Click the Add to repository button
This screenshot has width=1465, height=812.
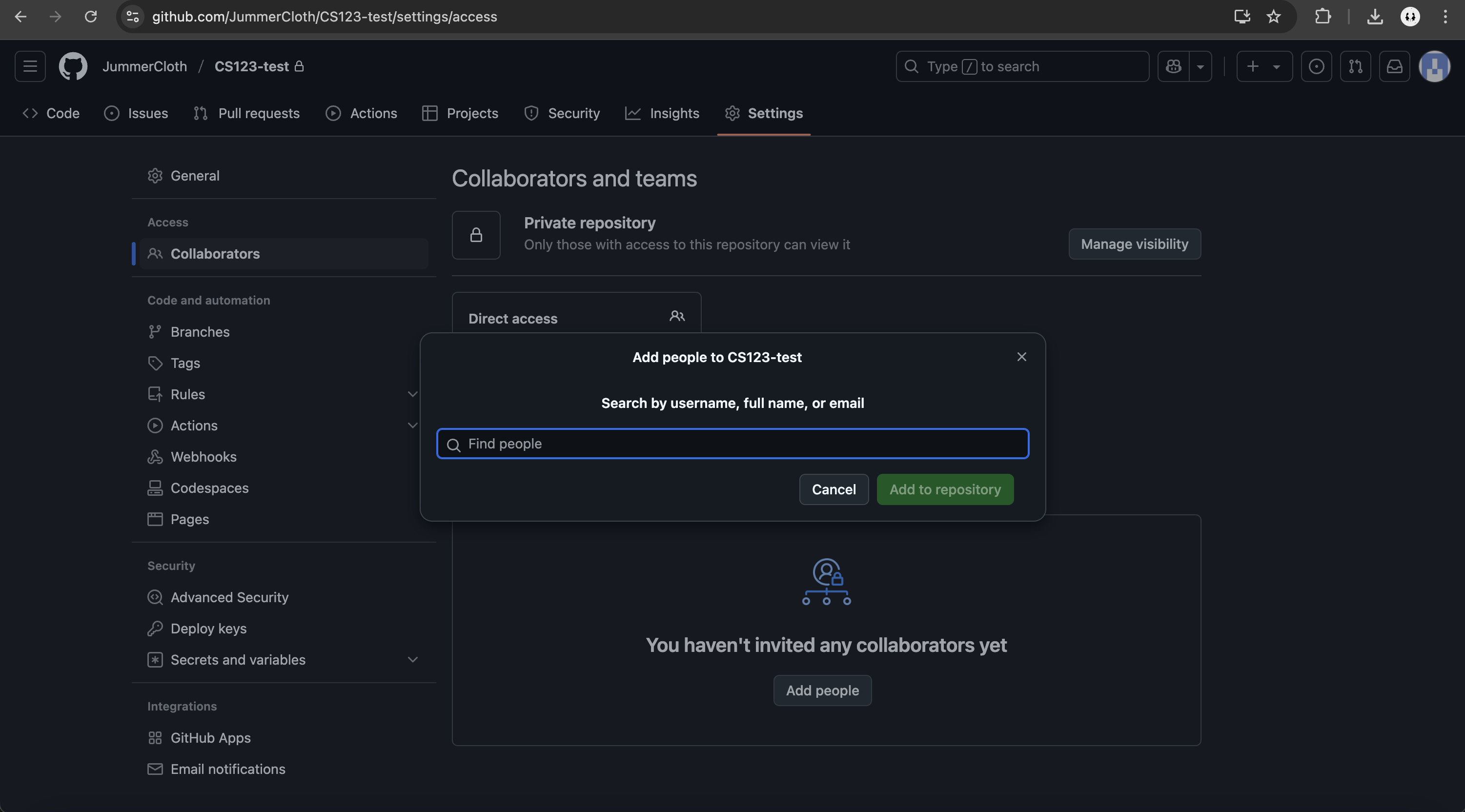click(945, 489)
